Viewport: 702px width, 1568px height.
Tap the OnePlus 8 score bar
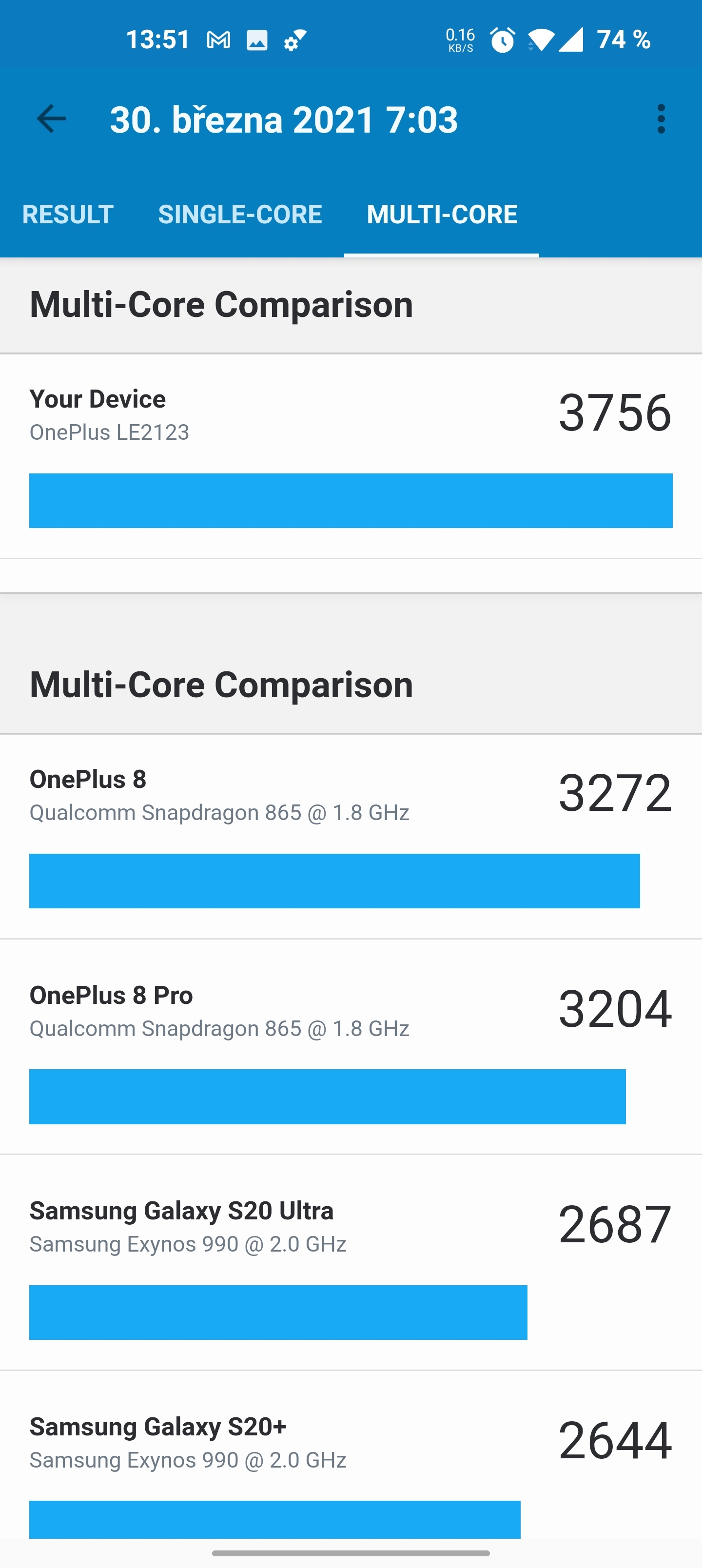pos(334,881)
